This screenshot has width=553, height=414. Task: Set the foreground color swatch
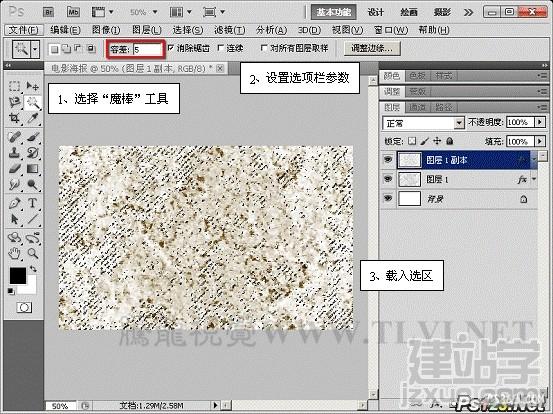pos(18,276)
